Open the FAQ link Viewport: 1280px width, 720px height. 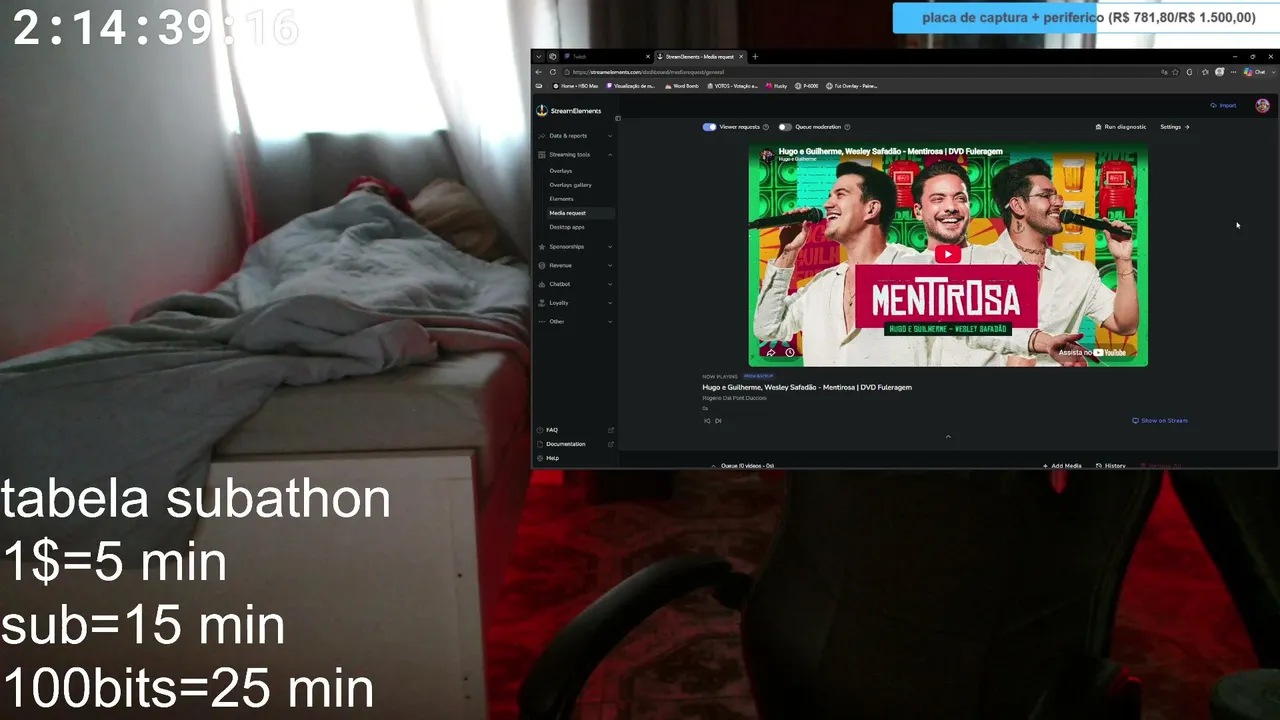point(575,430)
